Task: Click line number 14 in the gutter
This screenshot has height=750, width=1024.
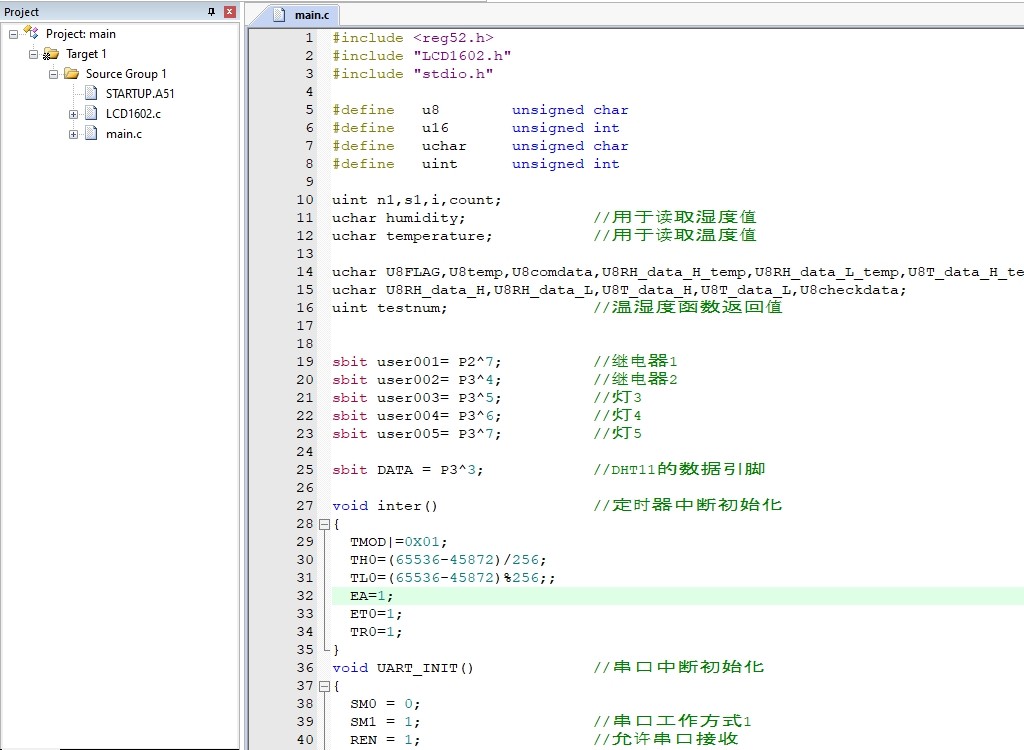Action: pos(305,272)
